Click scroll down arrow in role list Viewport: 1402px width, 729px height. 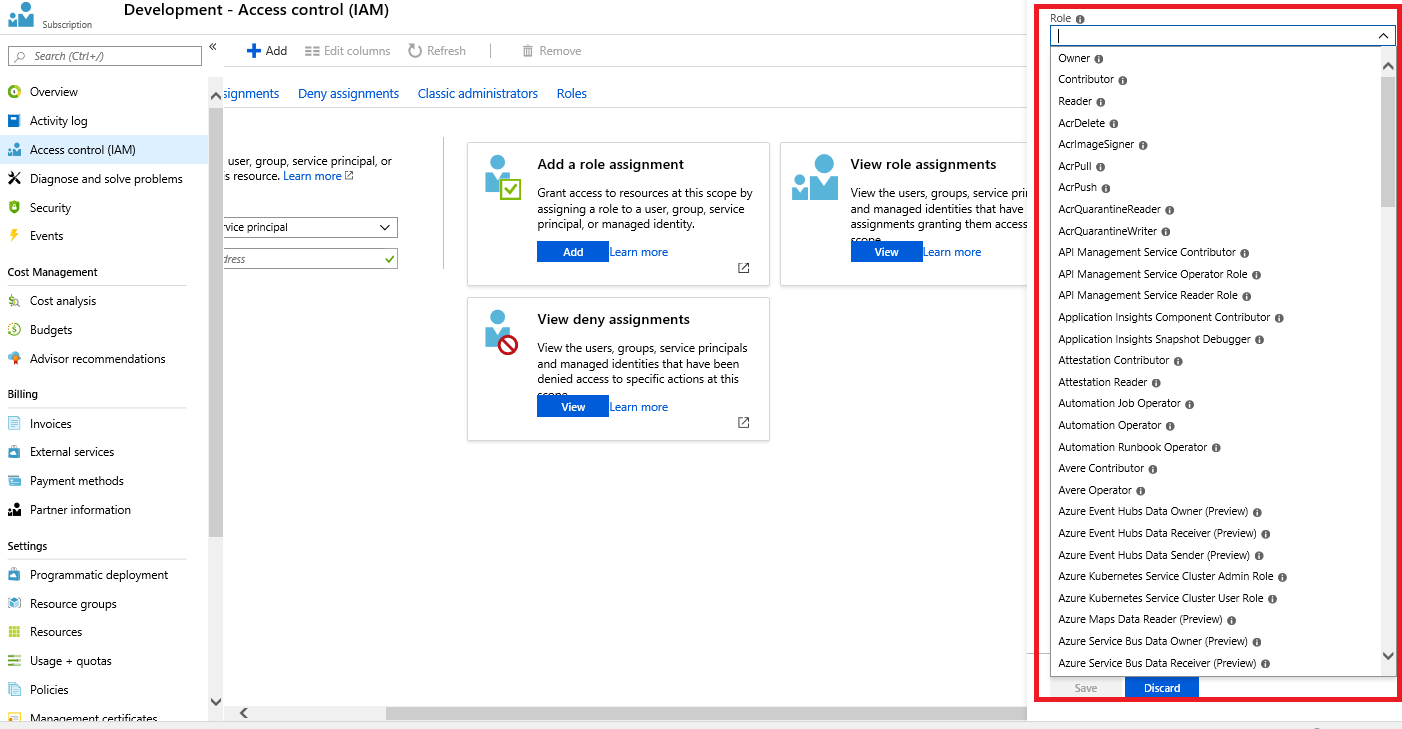tap(1388, 656)
